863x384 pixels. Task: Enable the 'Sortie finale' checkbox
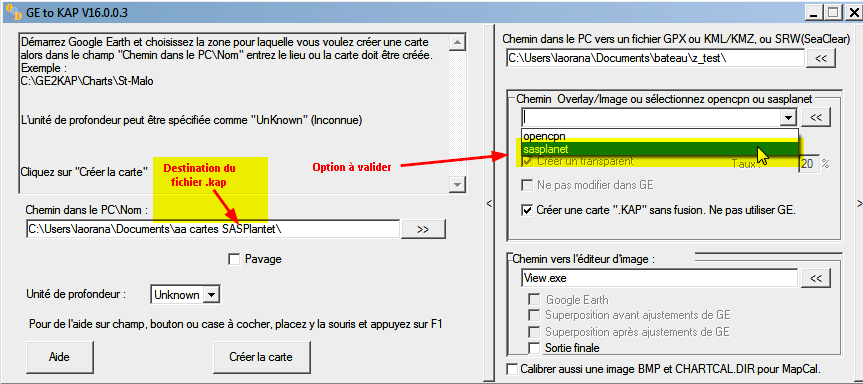[534, 348]
